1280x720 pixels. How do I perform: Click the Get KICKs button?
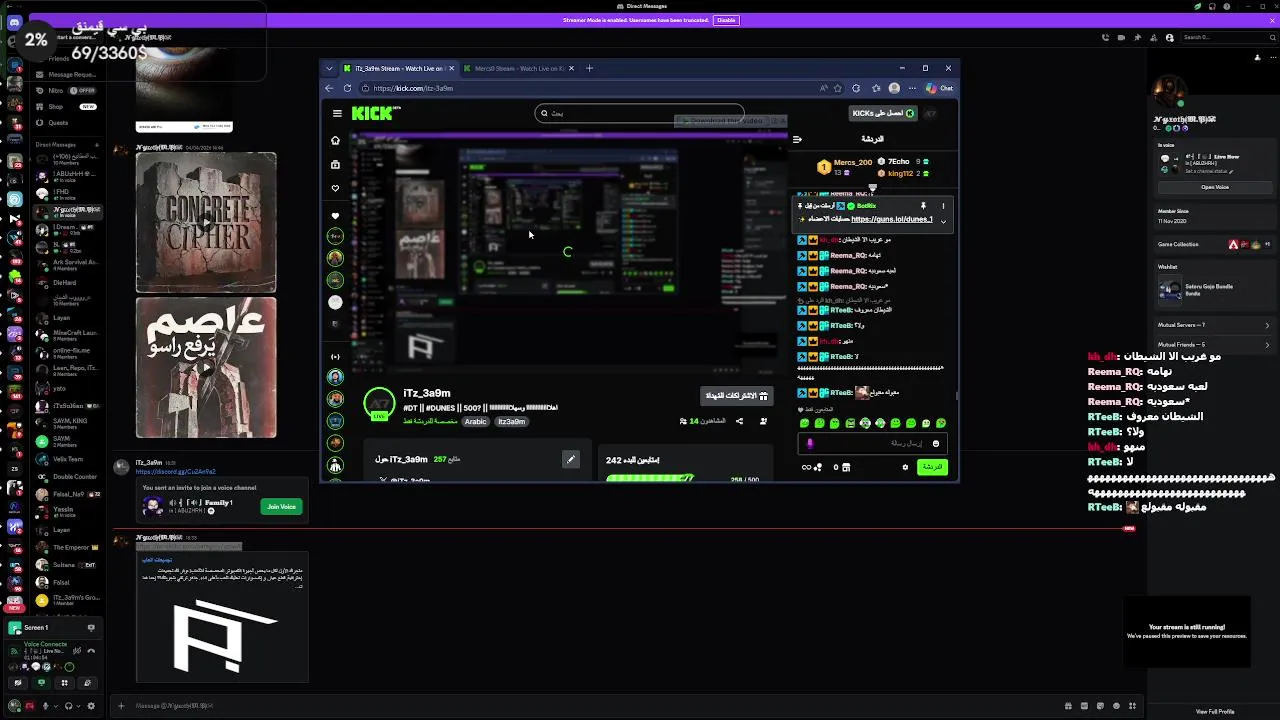[x=883, y=113]
